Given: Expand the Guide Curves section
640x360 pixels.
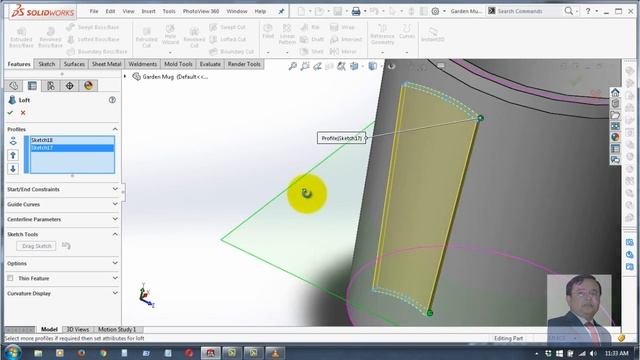Looking at the screenshot, I should (115, 204).
